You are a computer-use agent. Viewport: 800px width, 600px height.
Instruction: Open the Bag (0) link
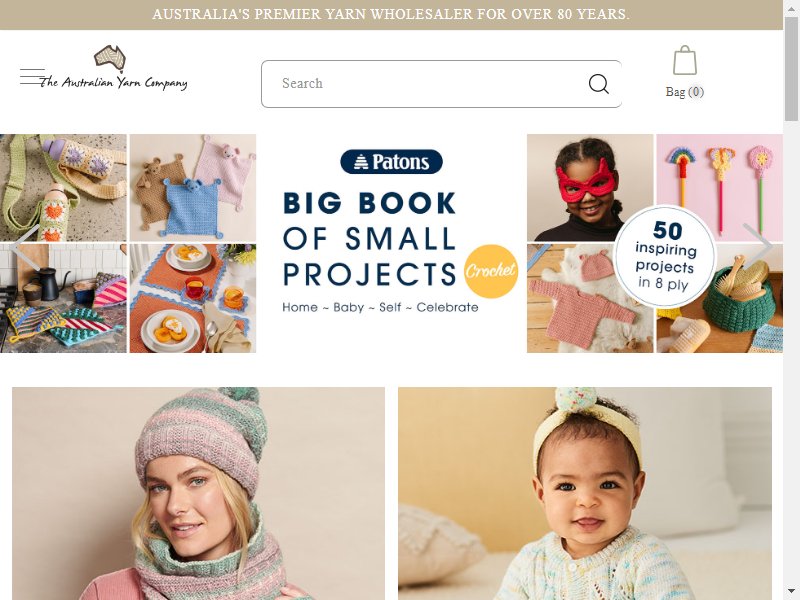pos(685,92)
